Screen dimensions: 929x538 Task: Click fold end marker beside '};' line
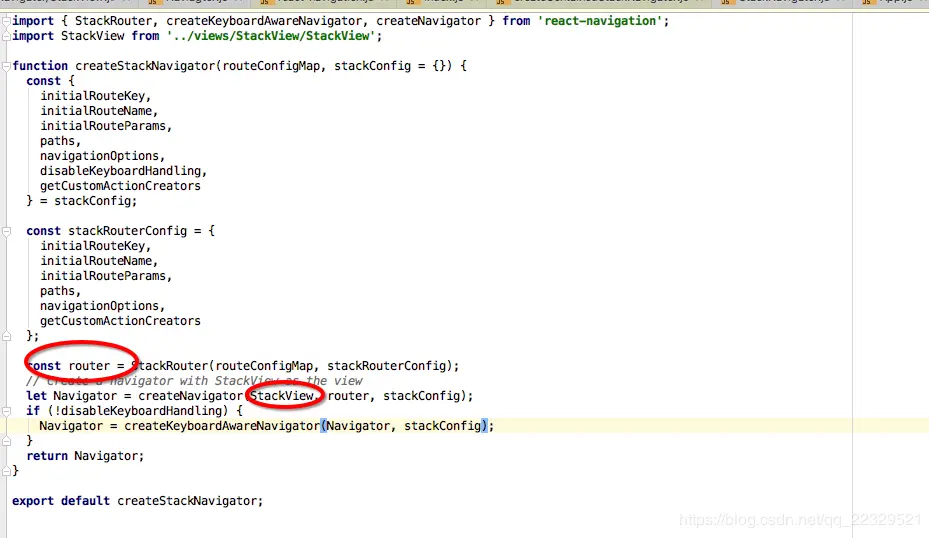(6, 336)
